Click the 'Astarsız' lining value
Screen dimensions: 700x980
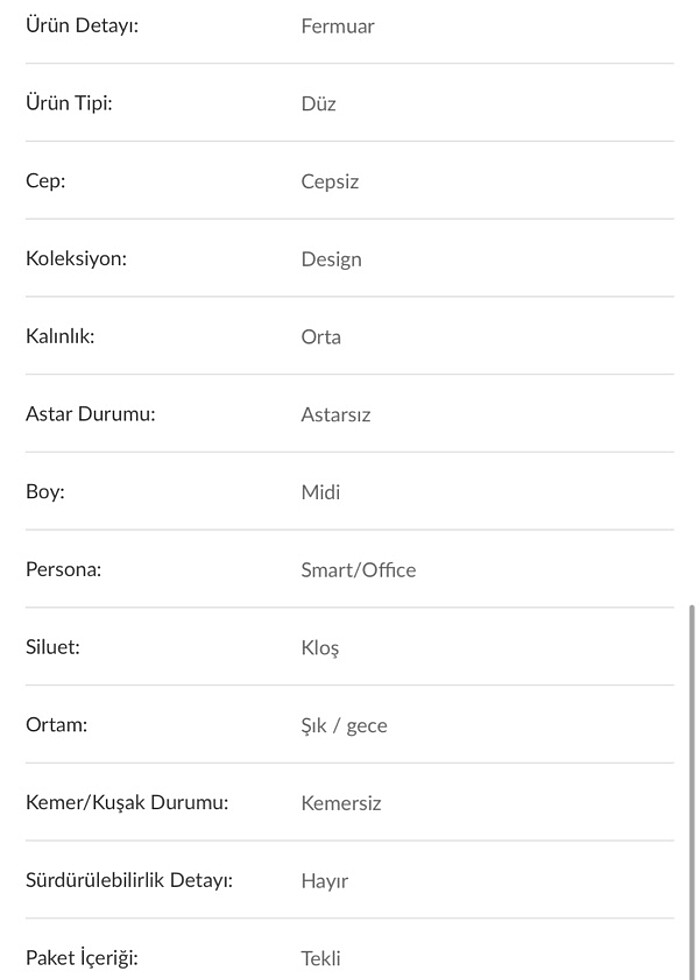[x=335, y=415]
